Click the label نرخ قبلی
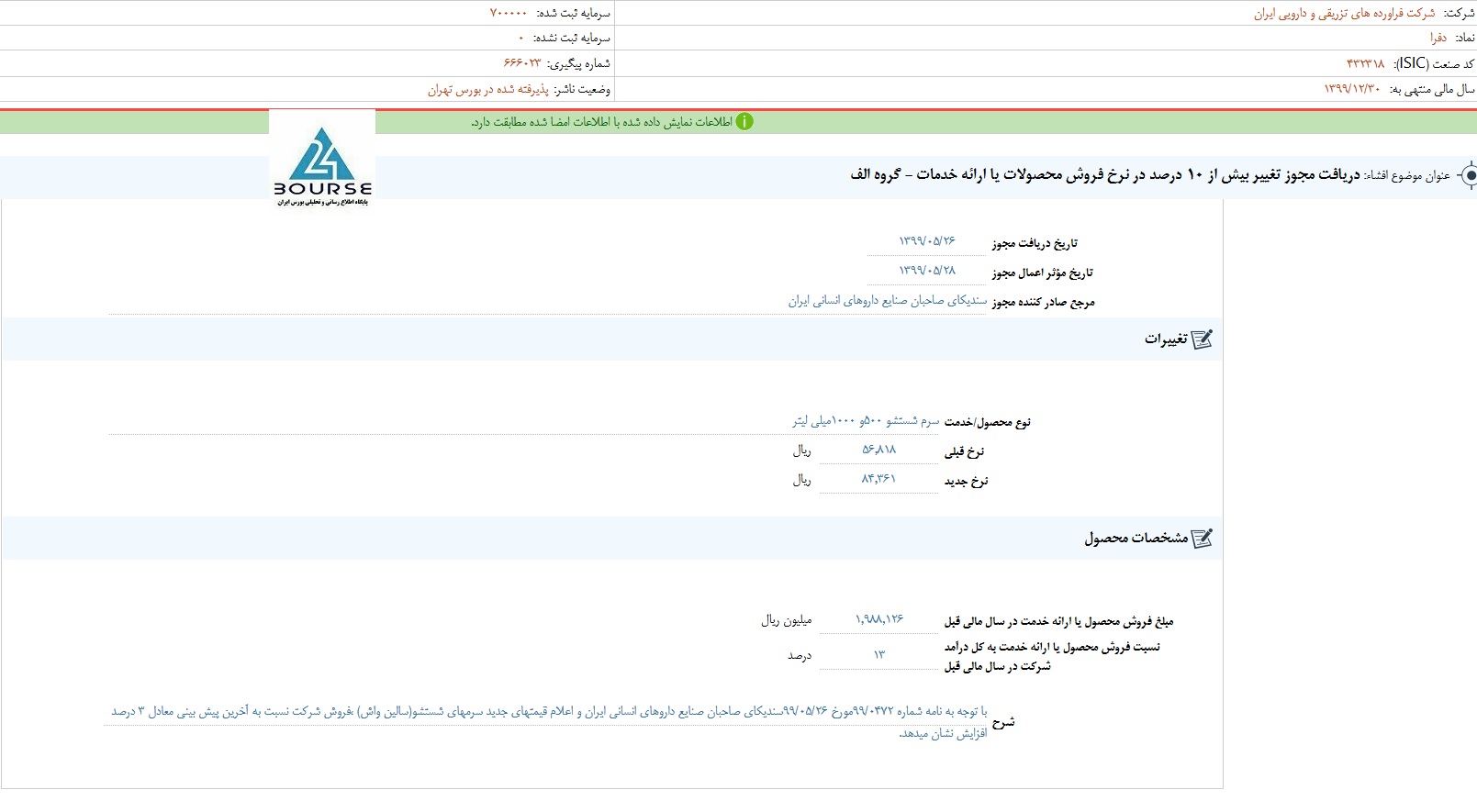 click(964, 451)
